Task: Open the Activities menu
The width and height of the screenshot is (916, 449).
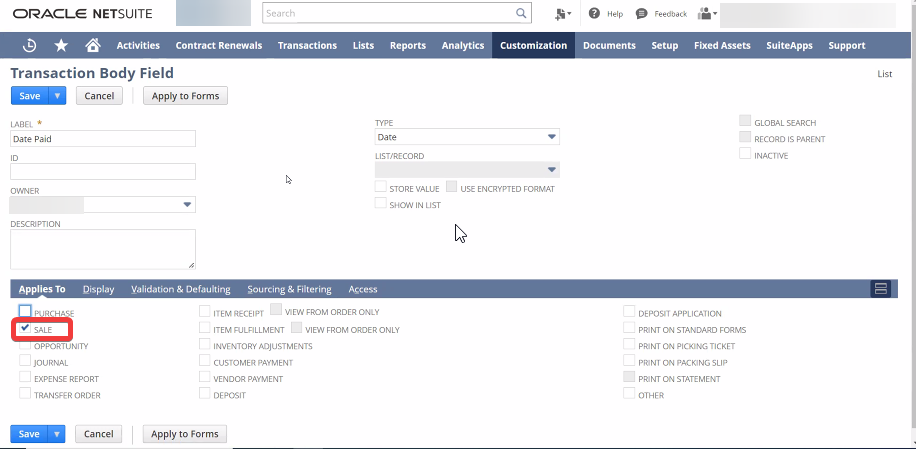Action: point(138,46)
